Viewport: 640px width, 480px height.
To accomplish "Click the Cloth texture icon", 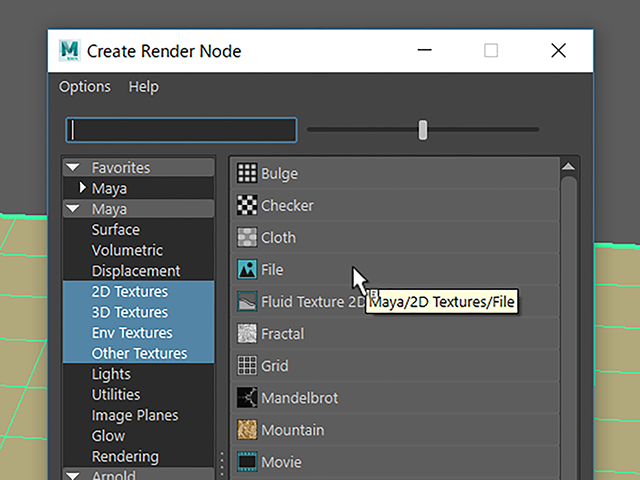I will [x=247, y=237].
